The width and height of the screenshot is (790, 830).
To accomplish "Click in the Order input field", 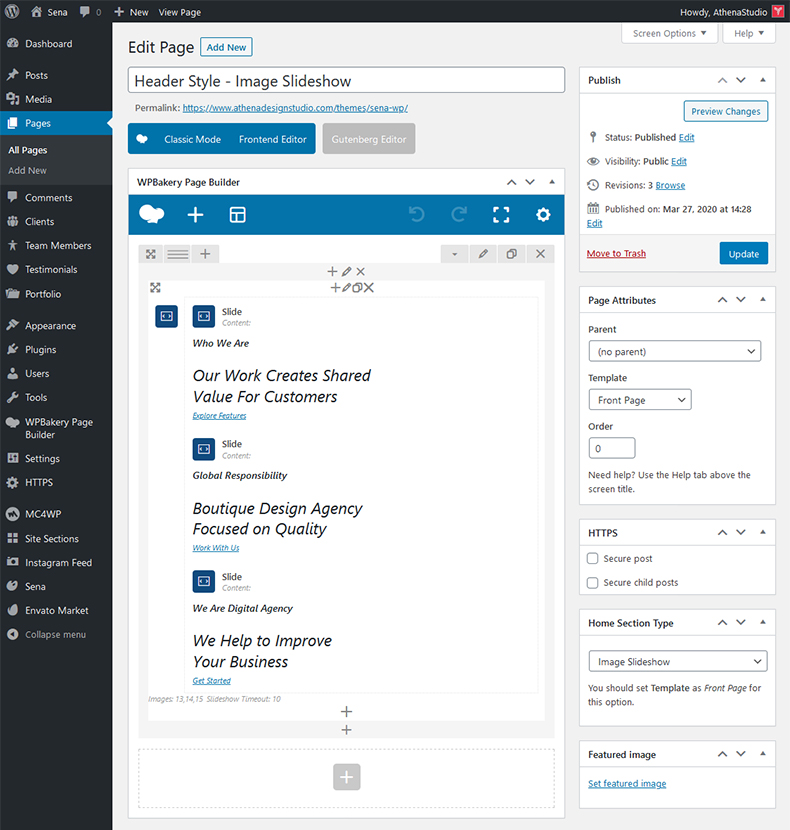I will (x=612, y=448).
